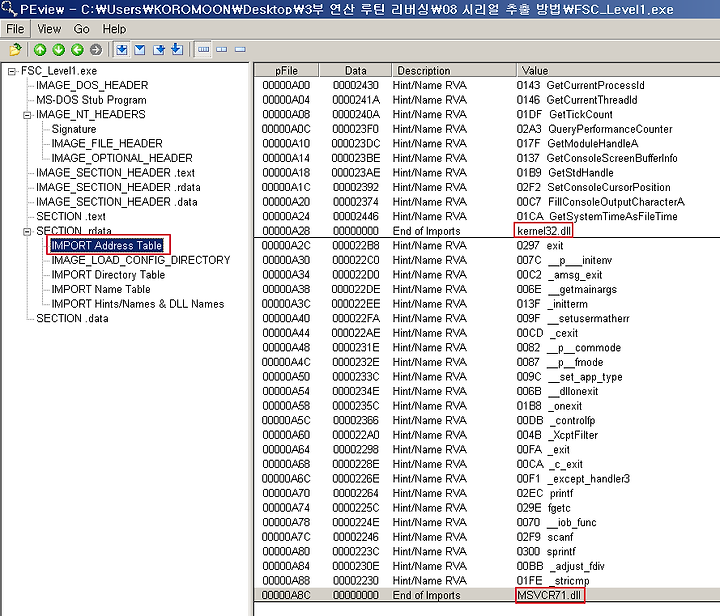
Task: Open the Go menu
Action: [81, 29]
